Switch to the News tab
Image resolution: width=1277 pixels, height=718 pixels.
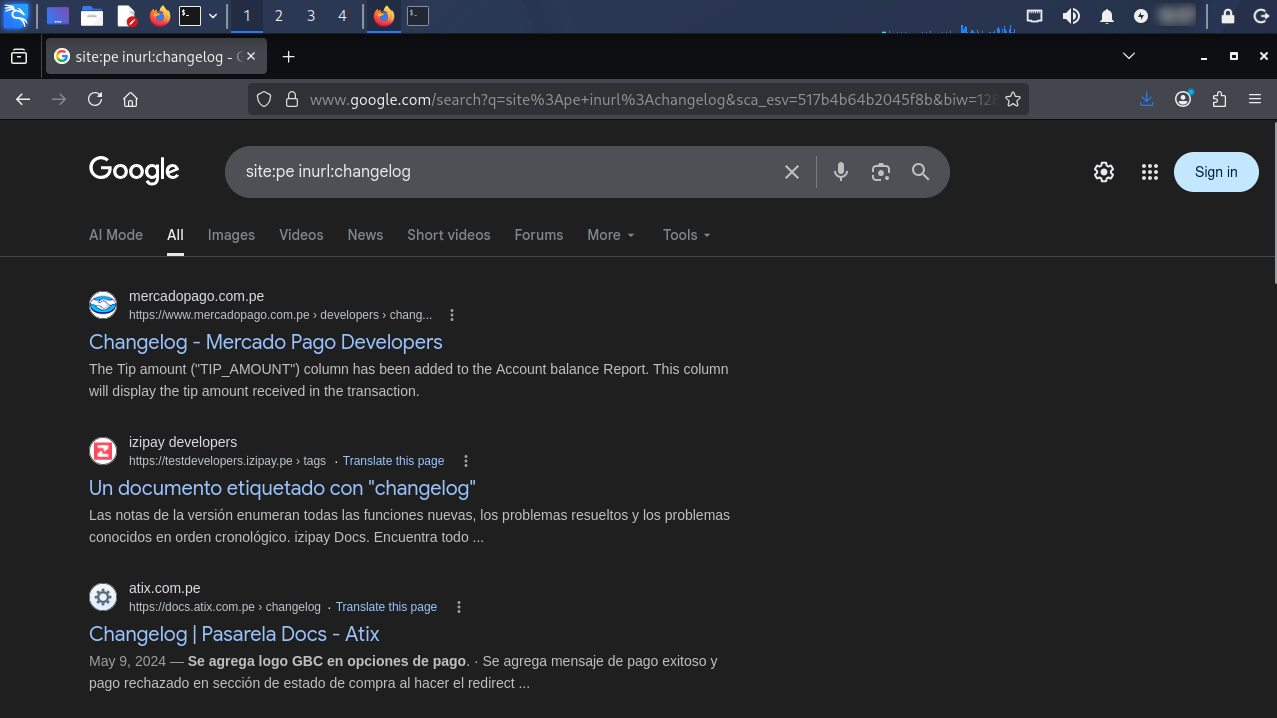365,235
